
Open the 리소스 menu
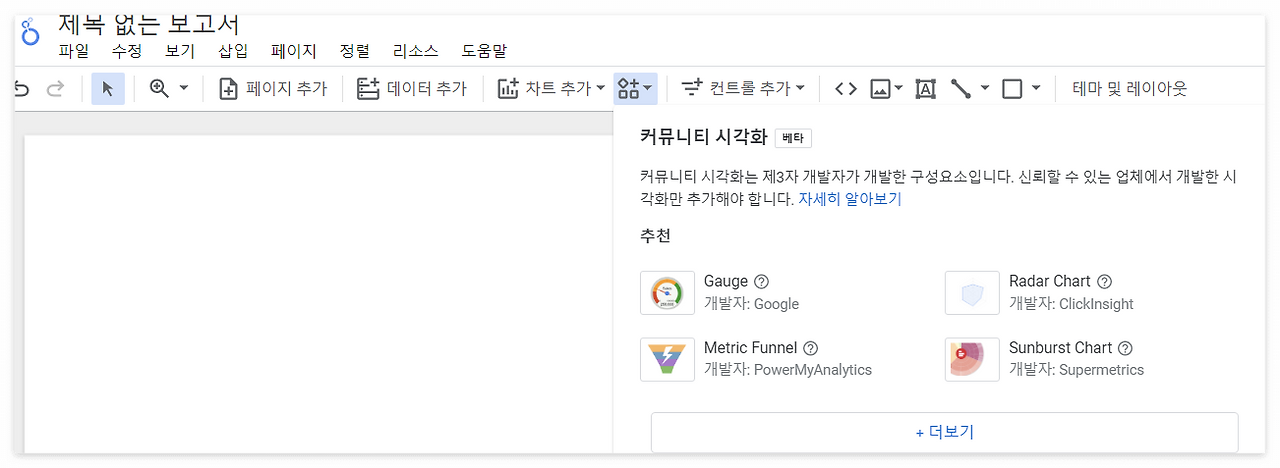(x=416, y=51)
